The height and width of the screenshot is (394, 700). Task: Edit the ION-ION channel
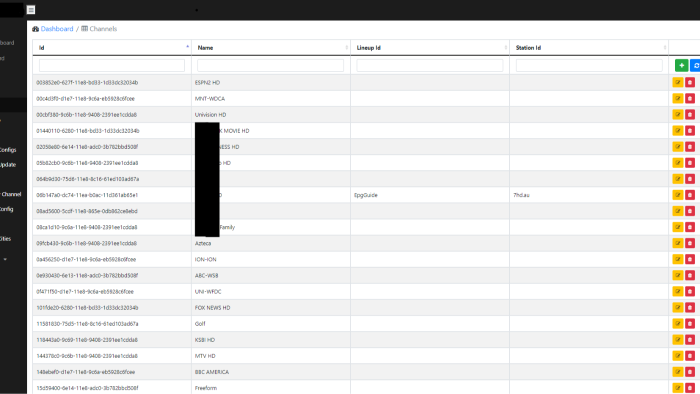coord(678,259)
